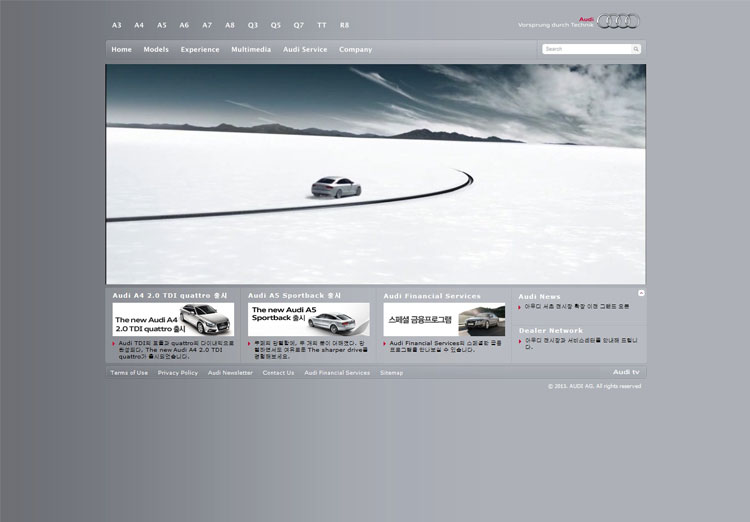The width and height of the screenshot is (750, 522).
Task: Select the A8 model link
Action: [230, 25]
